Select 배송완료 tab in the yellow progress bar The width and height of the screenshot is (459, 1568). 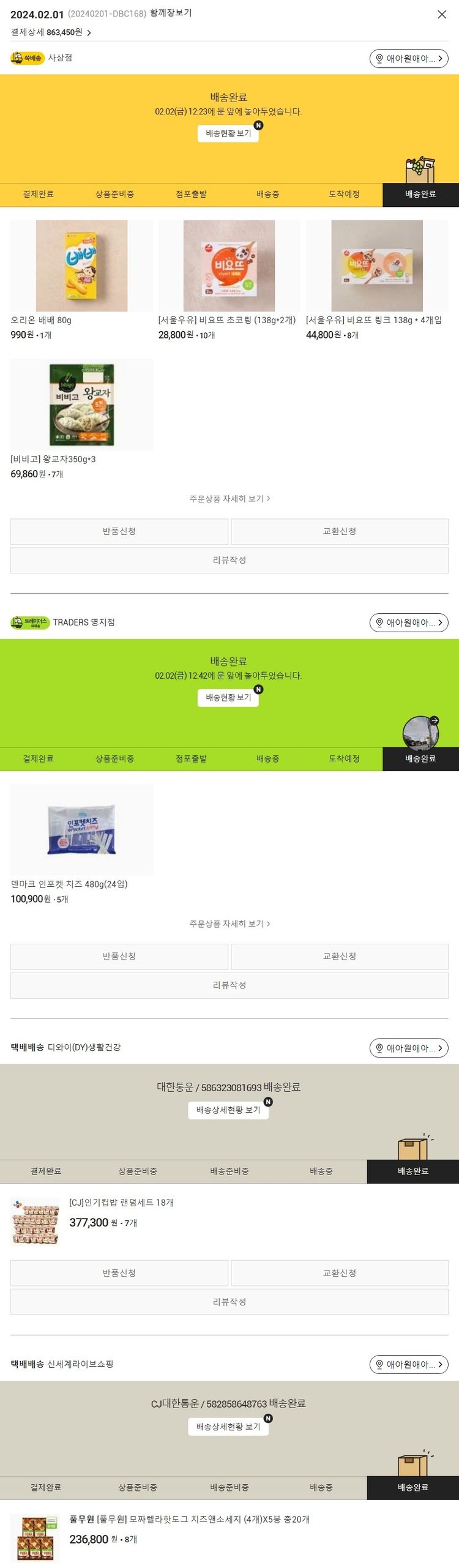pyautogui.click(x=420, y=194)
